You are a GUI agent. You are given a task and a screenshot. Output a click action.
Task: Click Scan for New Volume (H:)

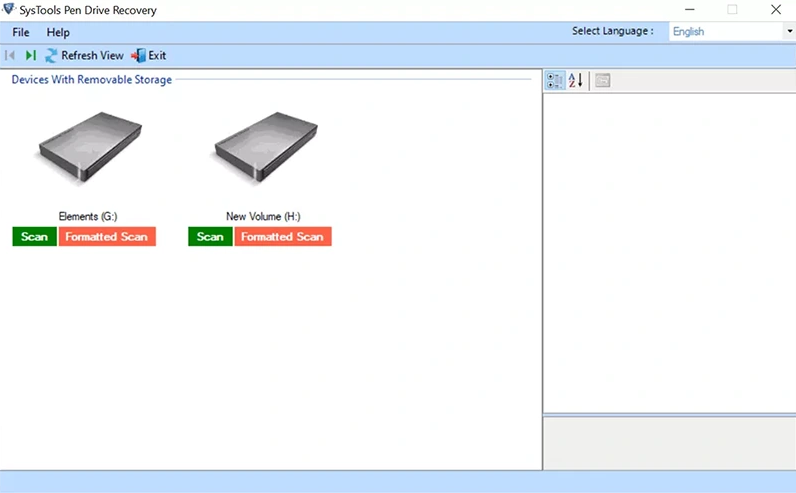(x=210, y=237)
